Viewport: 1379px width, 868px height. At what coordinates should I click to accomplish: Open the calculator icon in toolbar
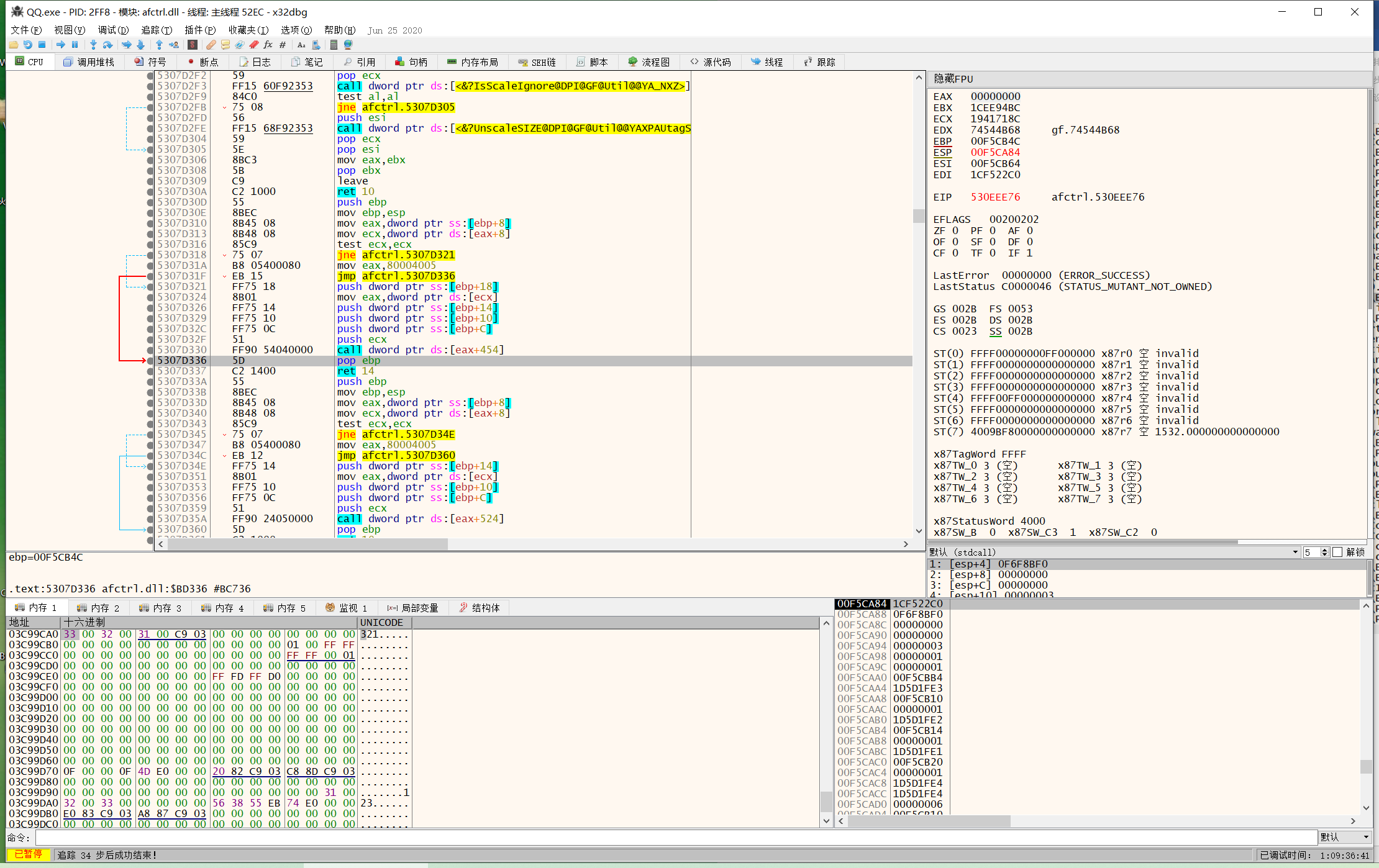pos(334,45)
